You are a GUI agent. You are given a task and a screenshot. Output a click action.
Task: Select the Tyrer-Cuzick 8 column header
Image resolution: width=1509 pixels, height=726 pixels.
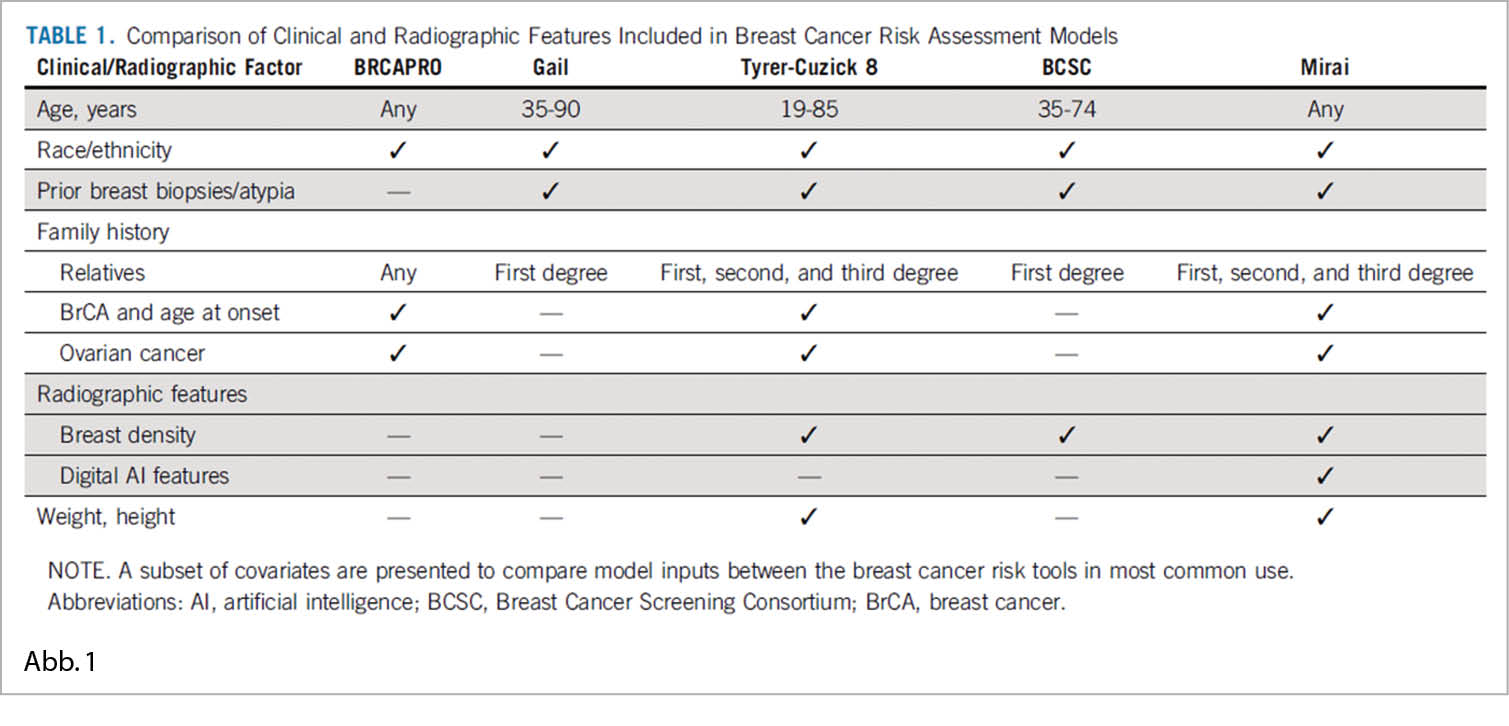pyautogui.click(x=808, y=68)
